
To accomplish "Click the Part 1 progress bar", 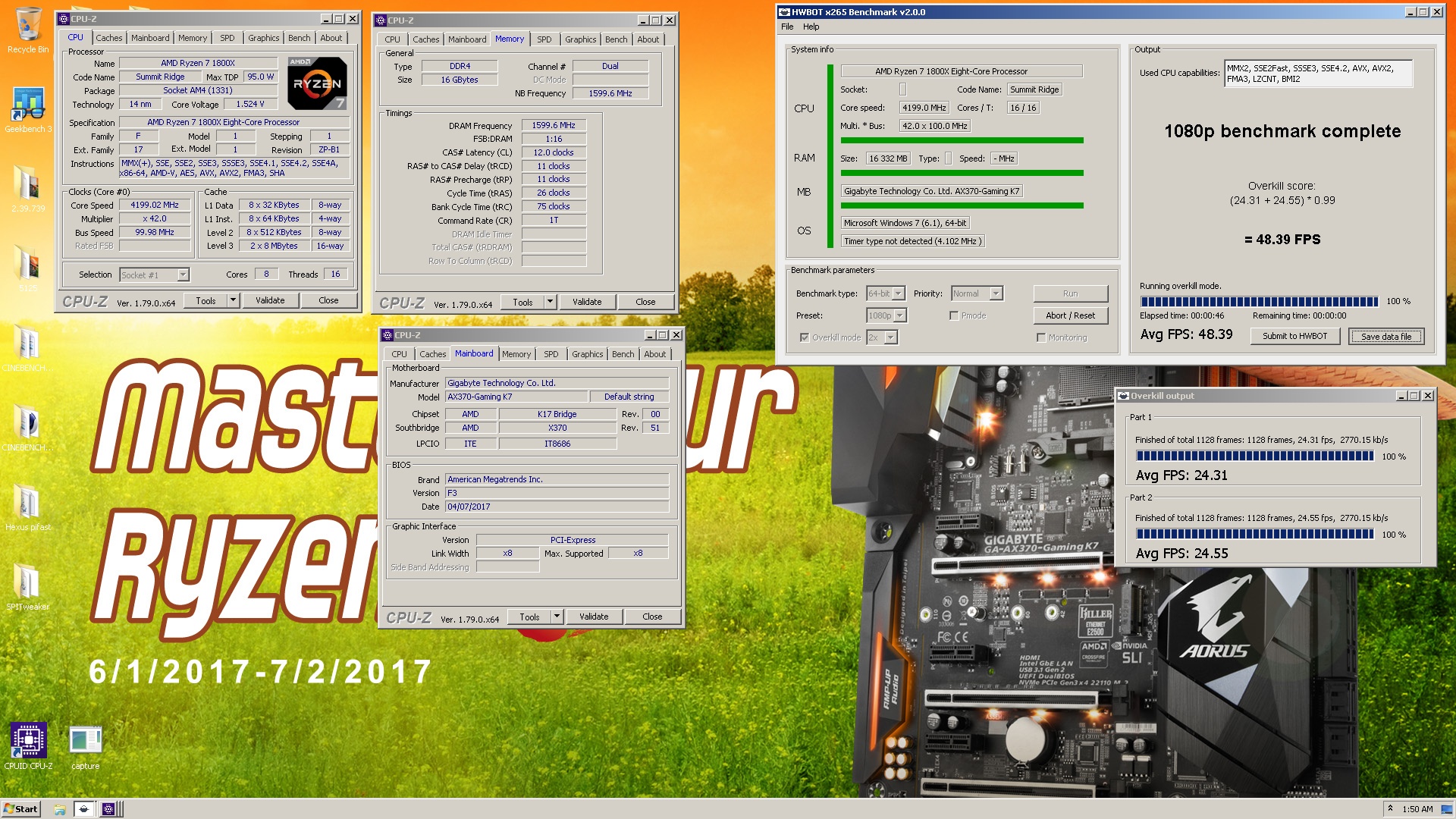I will (x=1254, y=457).
